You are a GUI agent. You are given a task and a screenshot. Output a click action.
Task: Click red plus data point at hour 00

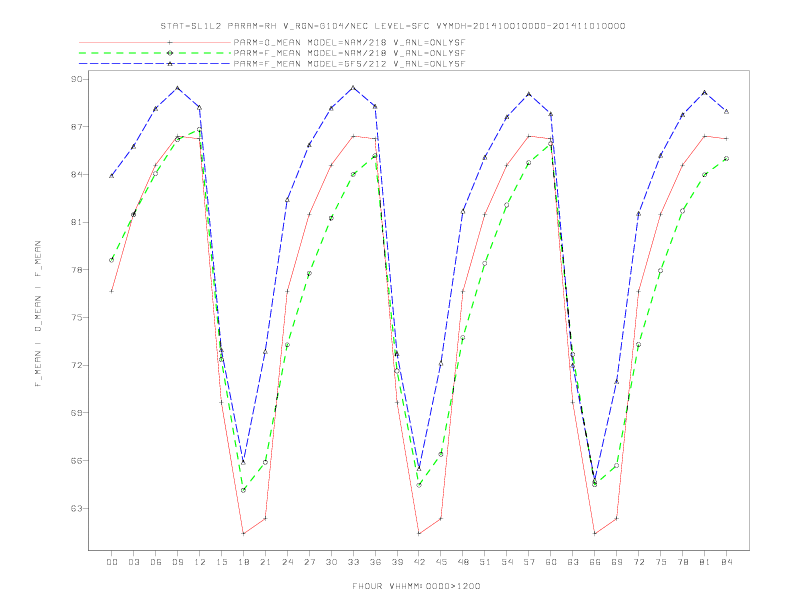(x=112, y=291)
